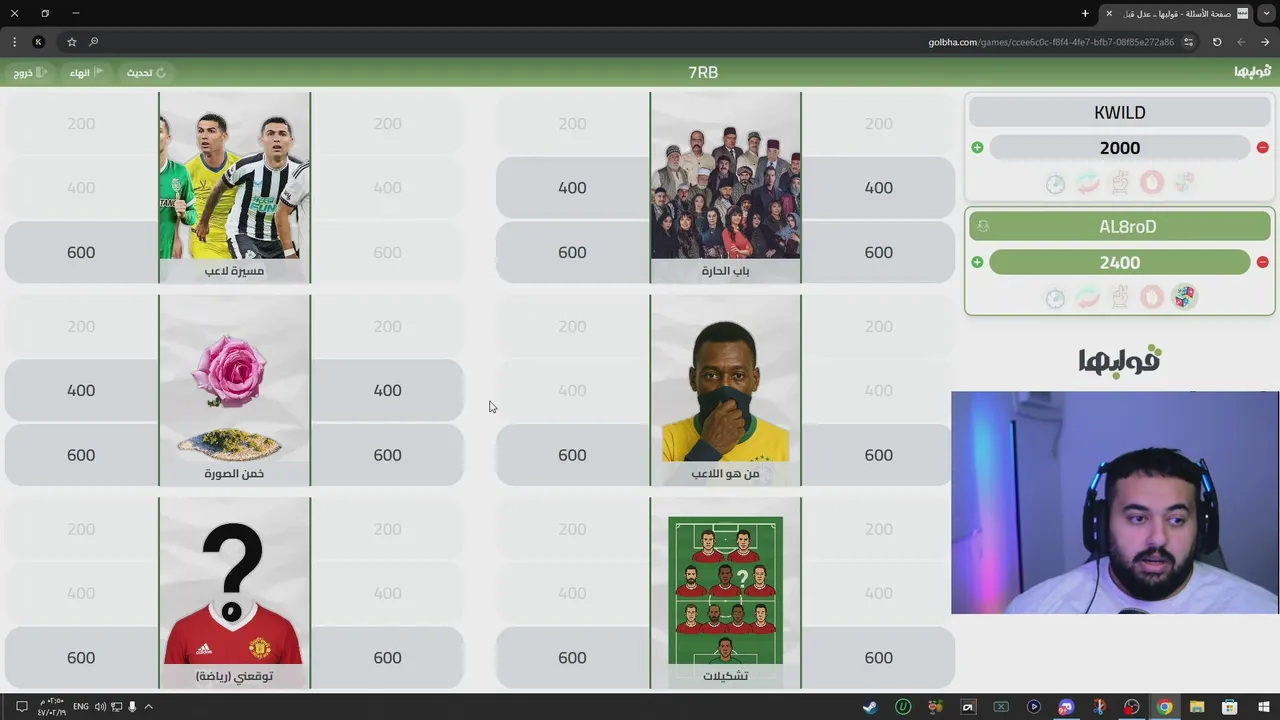Pick 600 left of من هو اللاعب card
1280x720 pixels.
[x=572, y=455]
